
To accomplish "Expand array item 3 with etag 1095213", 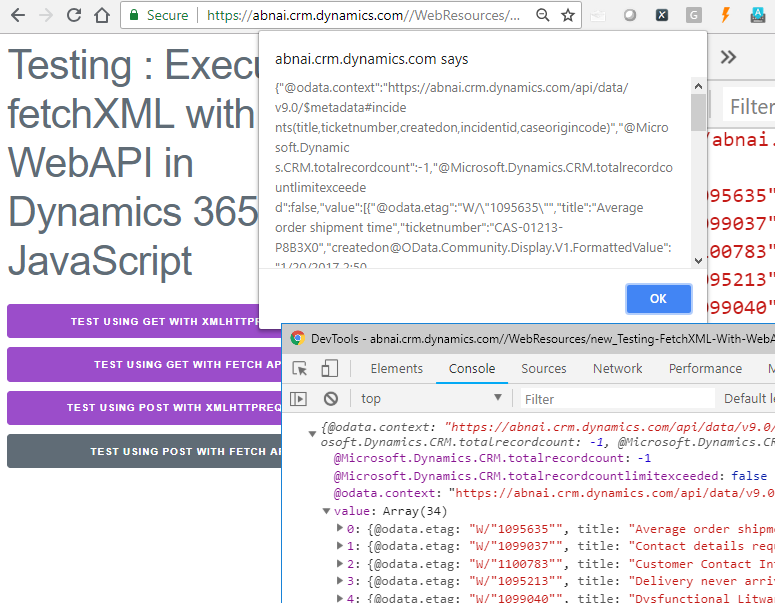I will coord(340,580).
